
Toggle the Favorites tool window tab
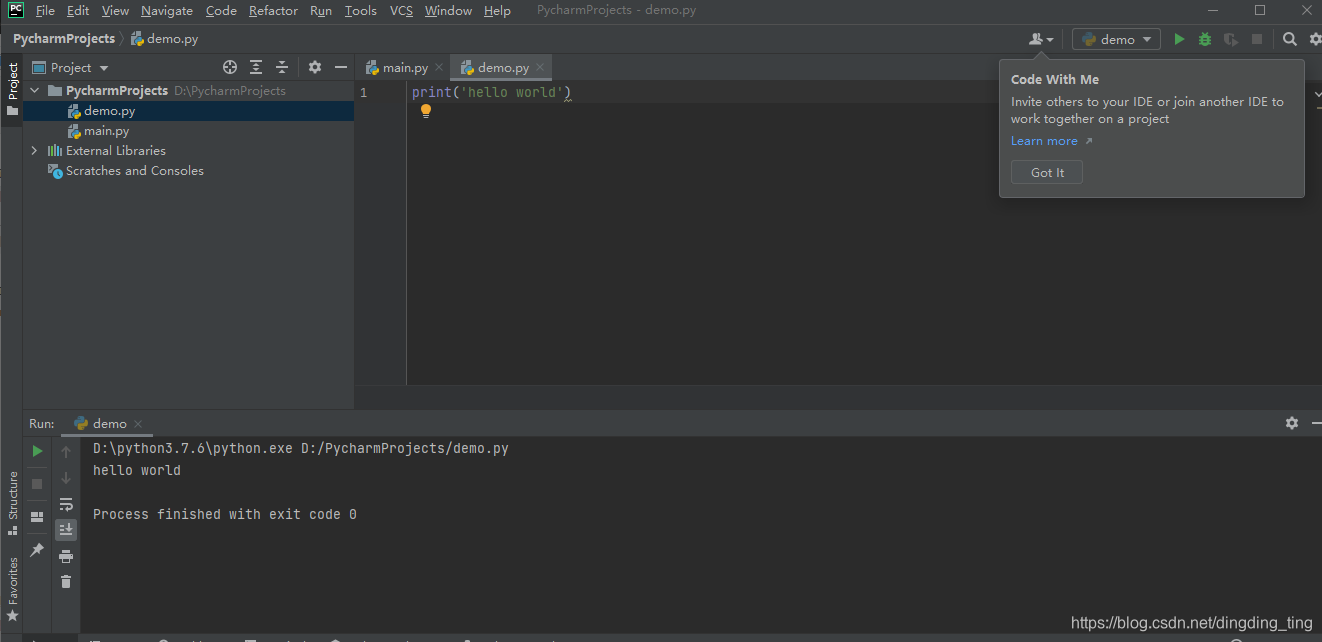click(x=12, y=590)
